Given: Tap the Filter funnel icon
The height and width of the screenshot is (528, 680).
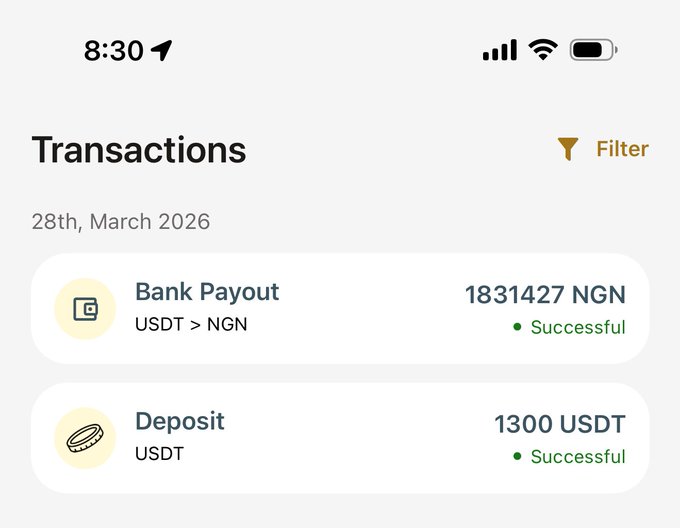Looking at the screenshot, I should (568, 150).
